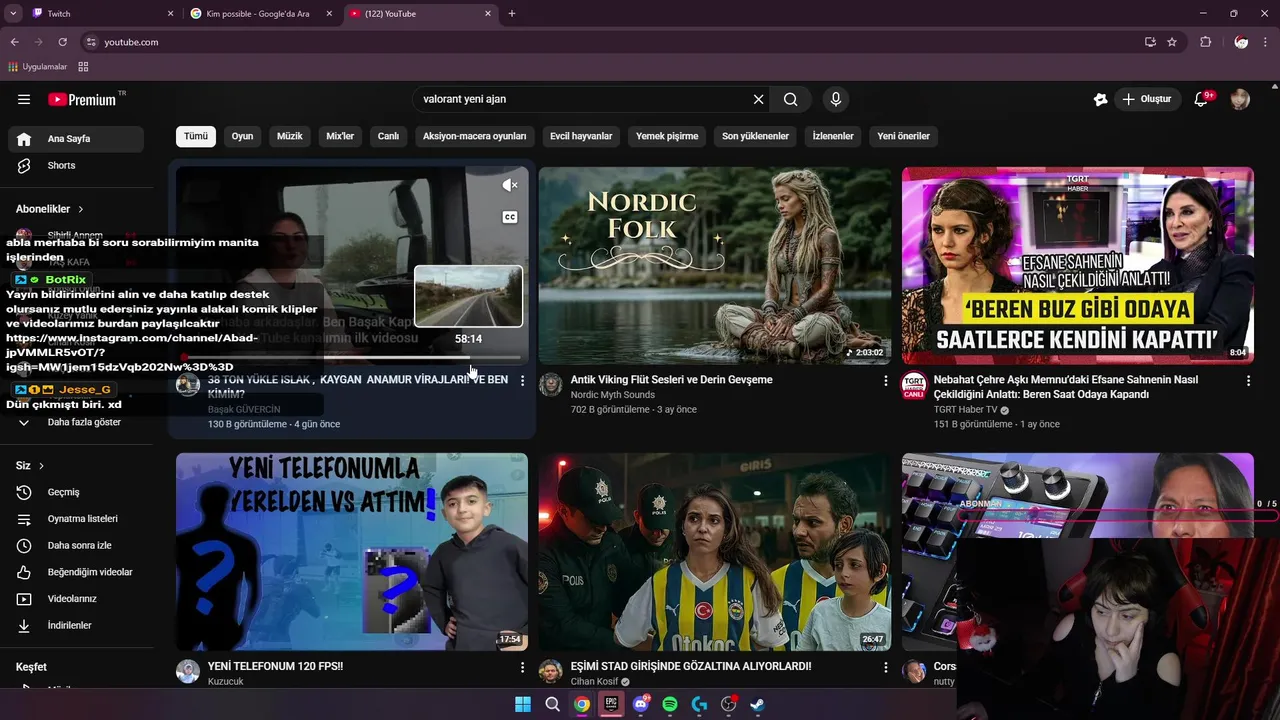Select the Oyun filter chip
The image size is (1280, 720).
tap(243, 136)
